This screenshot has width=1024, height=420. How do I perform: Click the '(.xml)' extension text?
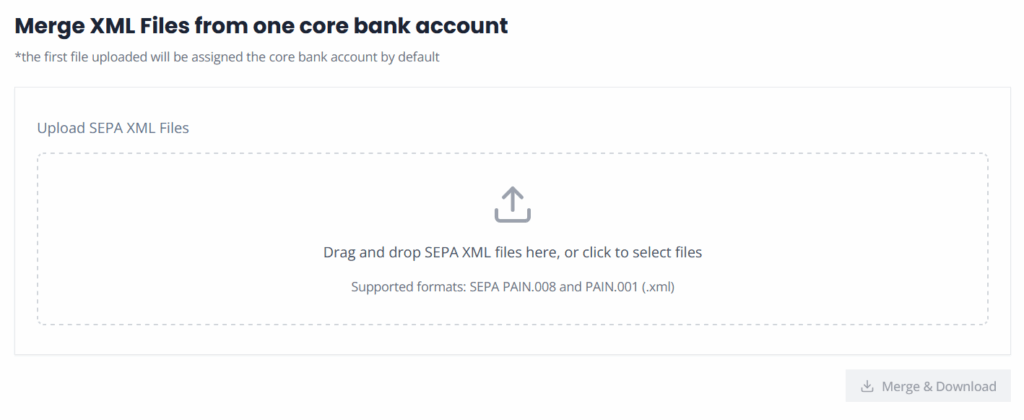coord(658,287)
